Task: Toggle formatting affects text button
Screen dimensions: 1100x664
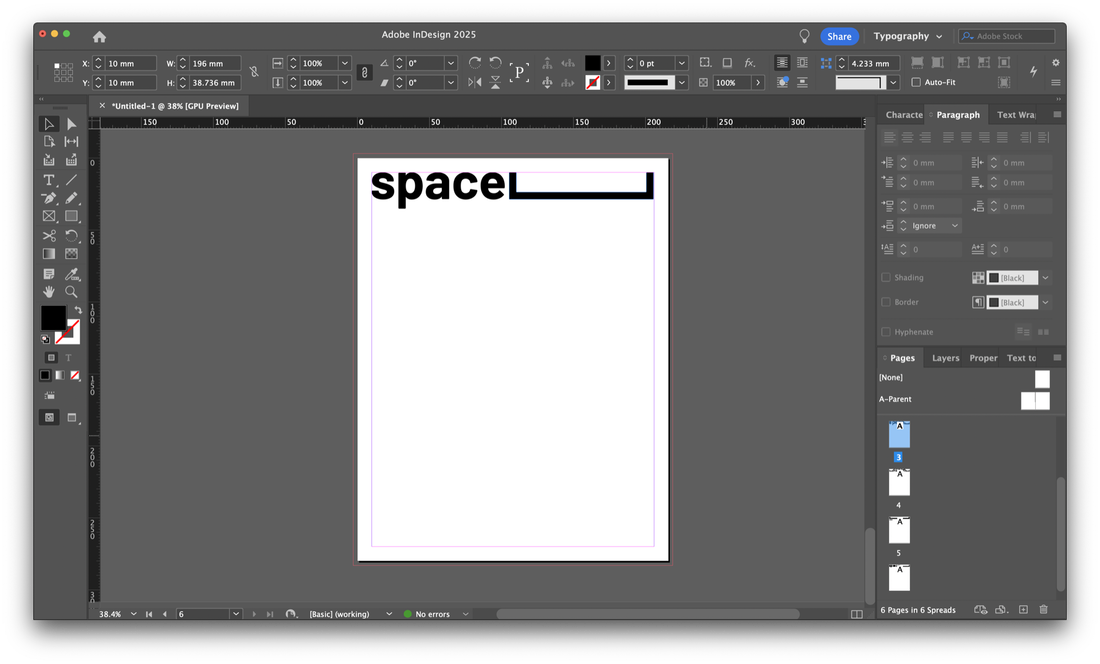Action: coord(69,358)
